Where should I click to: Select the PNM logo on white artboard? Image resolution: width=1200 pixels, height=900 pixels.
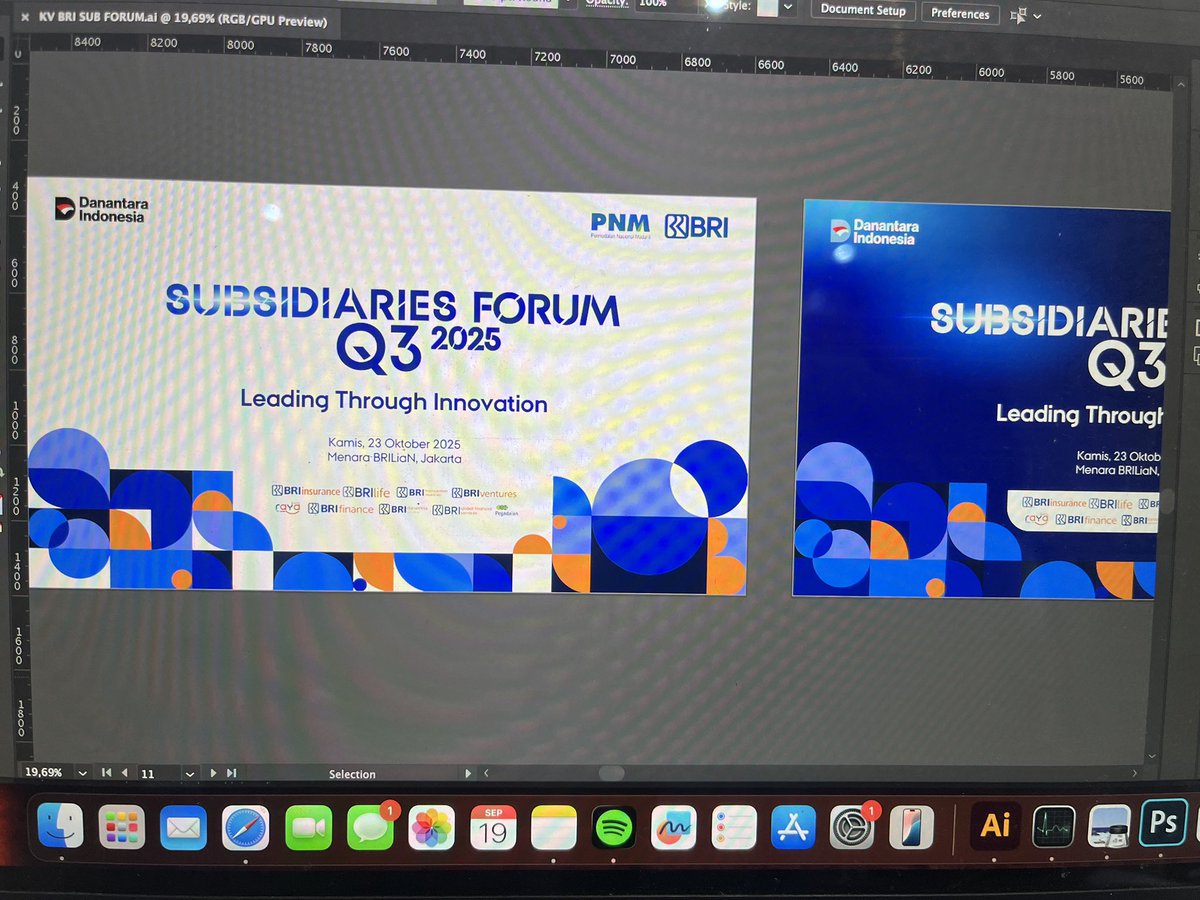[x=620, y=226]
